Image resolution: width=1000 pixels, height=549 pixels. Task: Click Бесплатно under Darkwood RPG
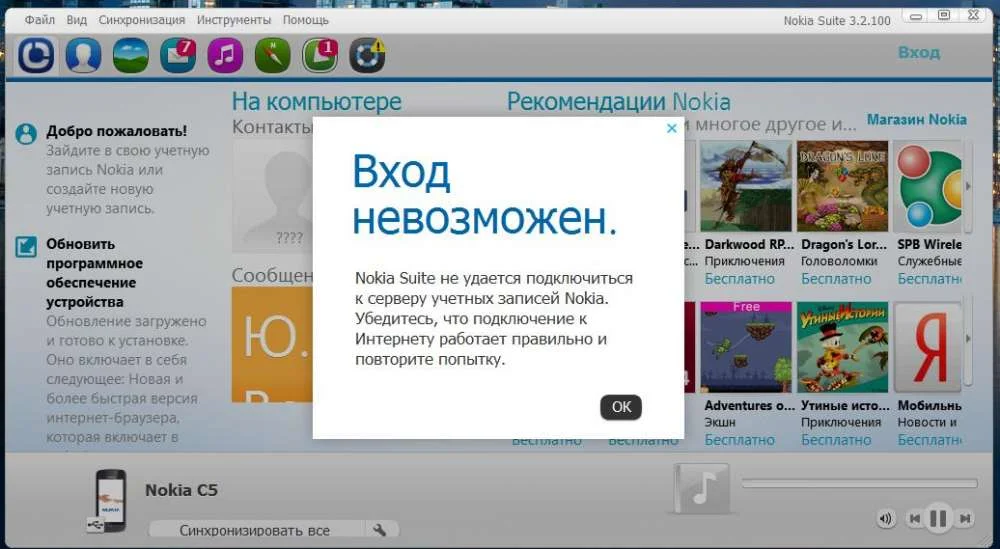pyautogui.click(x=739, y=279)
